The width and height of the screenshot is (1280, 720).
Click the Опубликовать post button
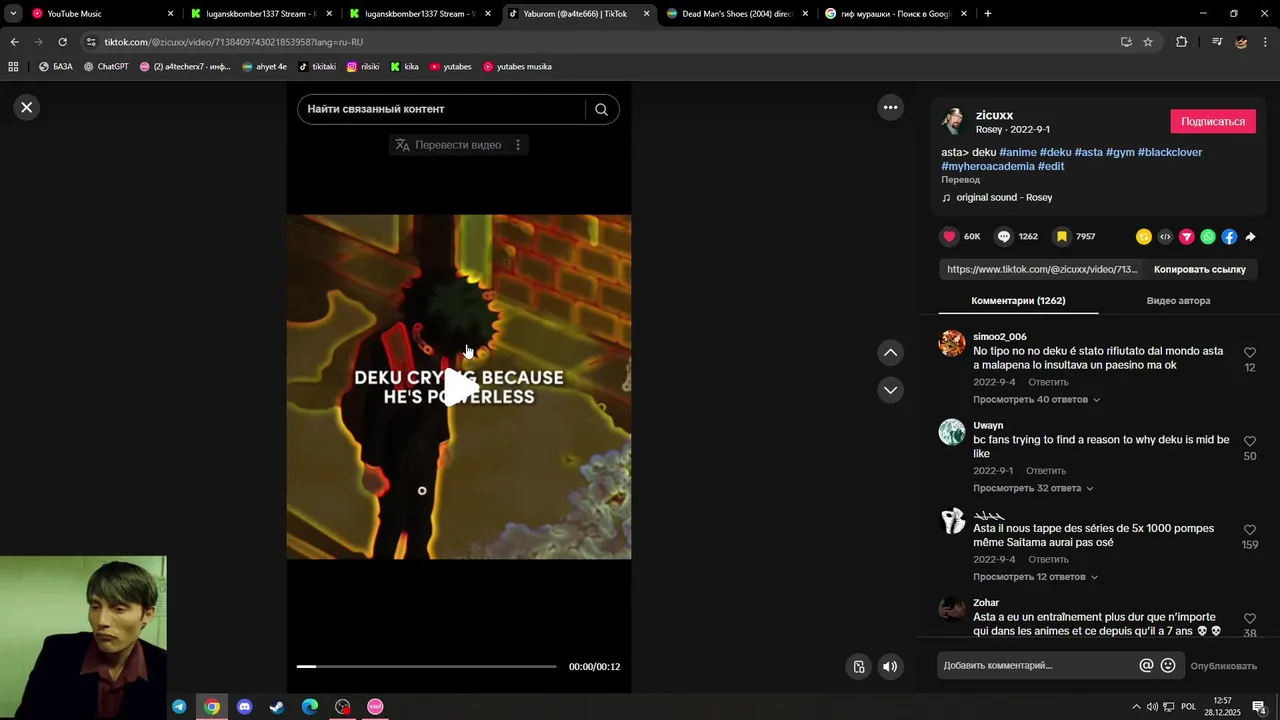point(1223,666)
